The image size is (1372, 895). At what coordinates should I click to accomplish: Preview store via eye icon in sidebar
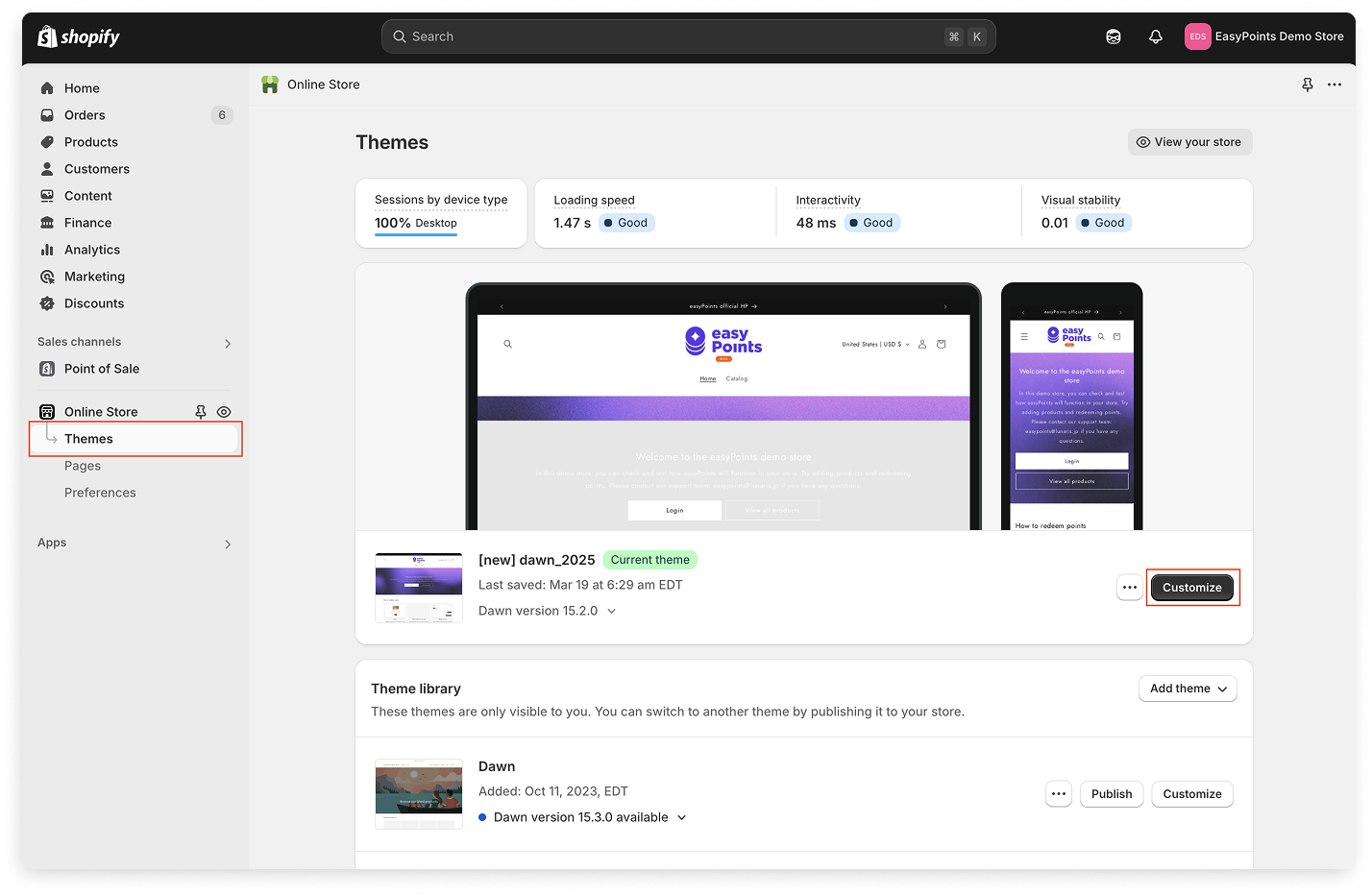pyautogui.click(x=224, y=412)
